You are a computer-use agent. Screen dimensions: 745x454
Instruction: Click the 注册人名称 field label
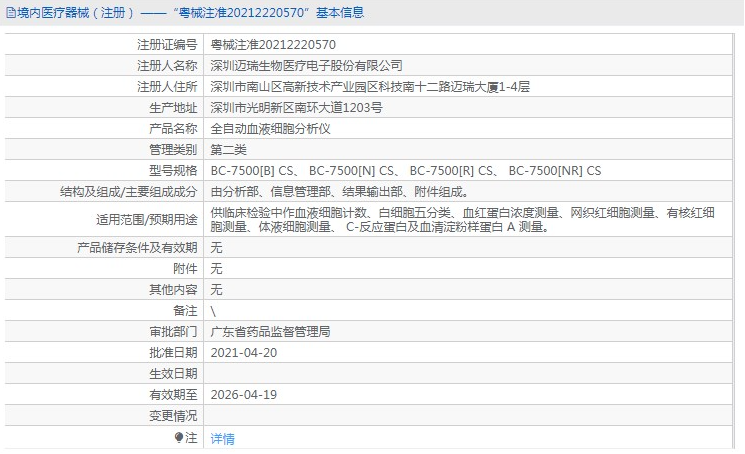click(167, 66)
